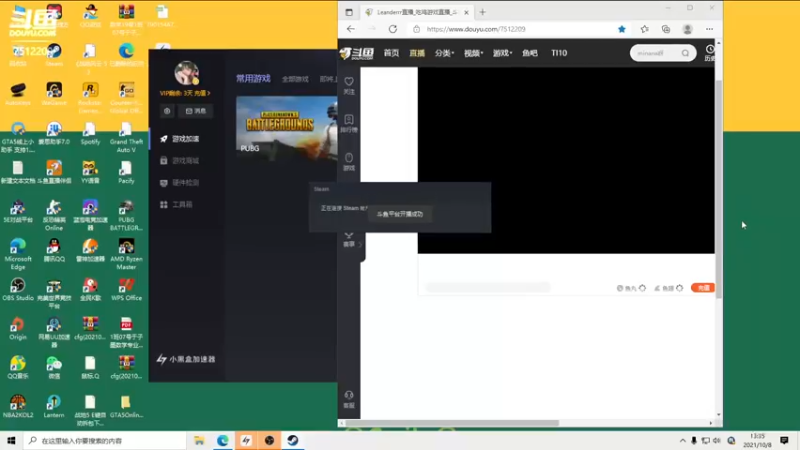Open 游戏 icon in Douyu sidebar

[x=349, y=162]
